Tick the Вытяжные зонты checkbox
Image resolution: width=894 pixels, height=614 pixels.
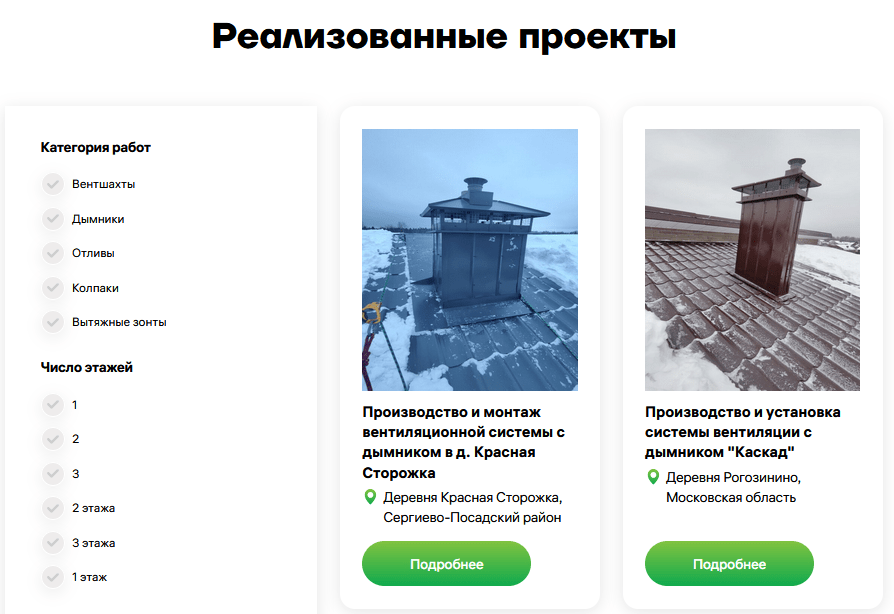pyautogui.click(x=53, y=322)
